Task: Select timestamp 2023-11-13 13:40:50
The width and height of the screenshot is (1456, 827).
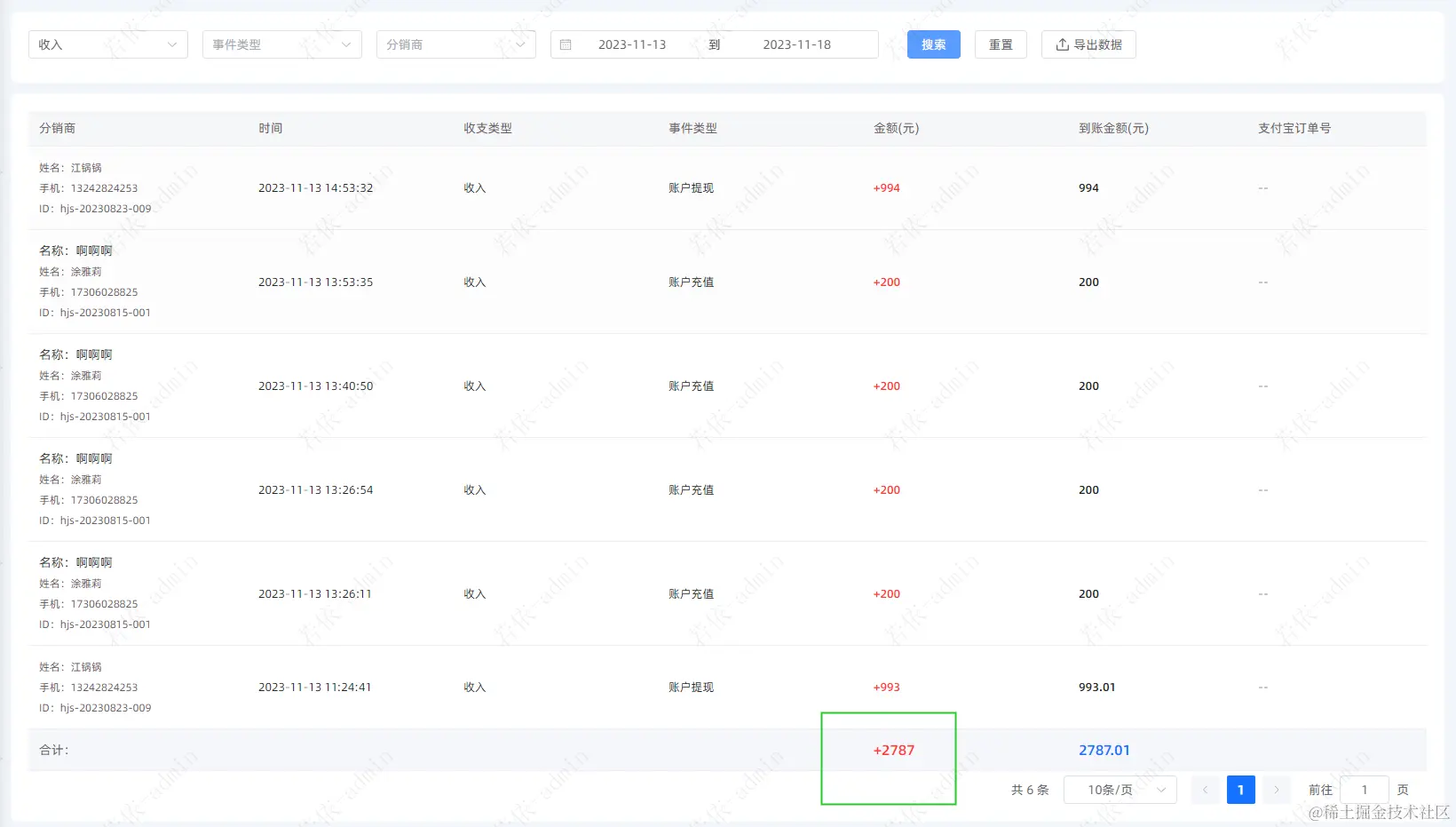Action: (x=316, y=386)
